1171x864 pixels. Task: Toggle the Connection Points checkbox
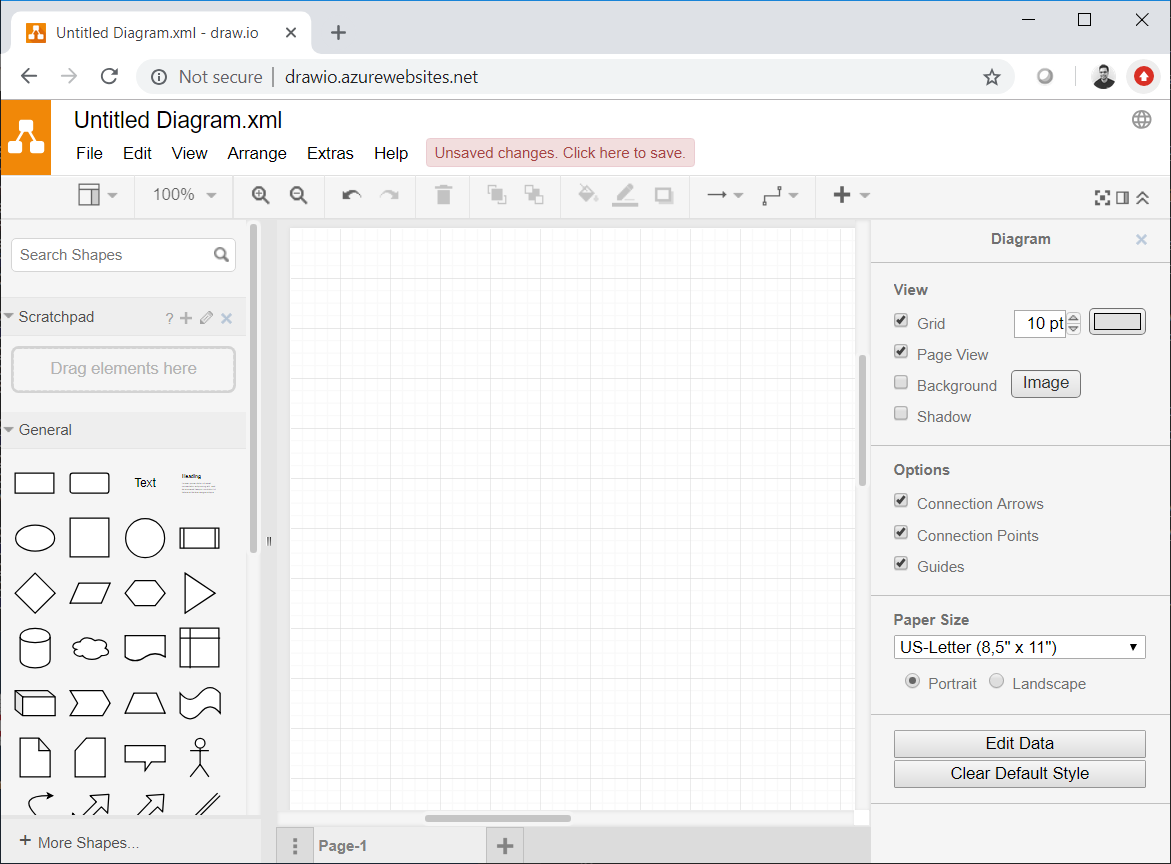[x=901, y=532]
